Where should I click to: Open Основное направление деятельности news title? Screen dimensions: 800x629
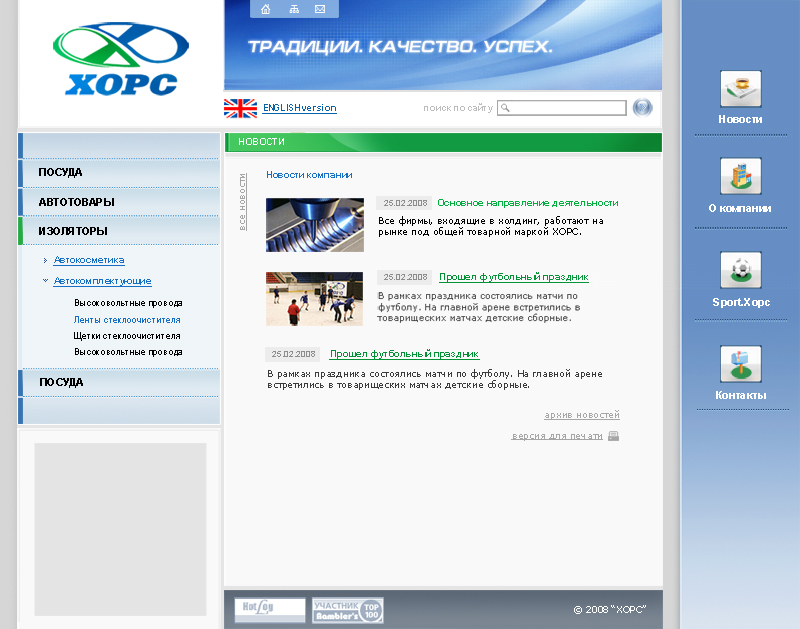(x=528, y=203)
